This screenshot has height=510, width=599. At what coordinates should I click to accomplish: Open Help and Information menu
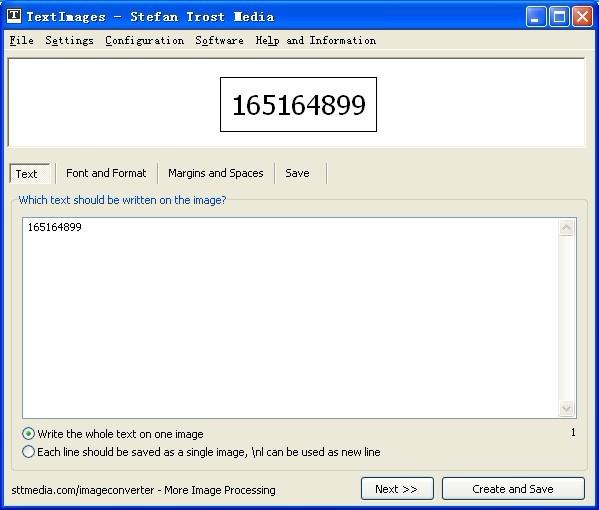pyautogui.click(x=316, y=40)
